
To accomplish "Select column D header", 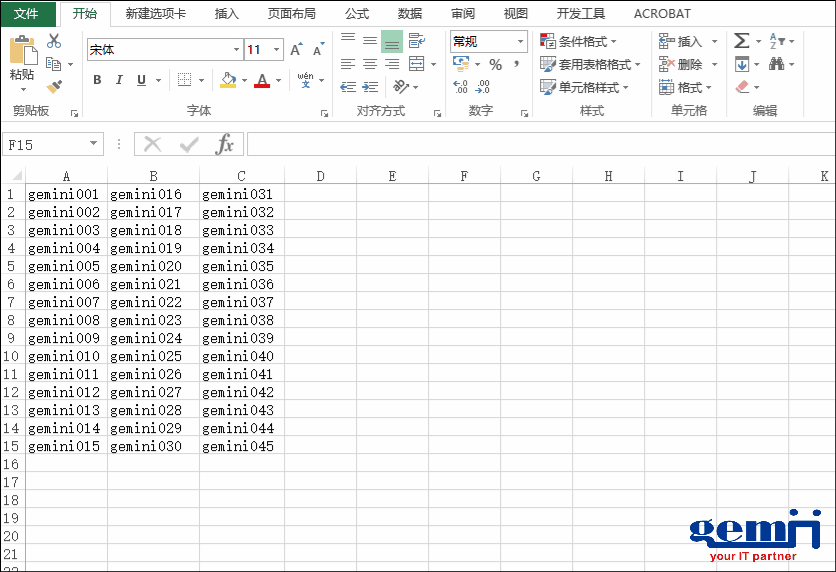I will click(320, 176).
